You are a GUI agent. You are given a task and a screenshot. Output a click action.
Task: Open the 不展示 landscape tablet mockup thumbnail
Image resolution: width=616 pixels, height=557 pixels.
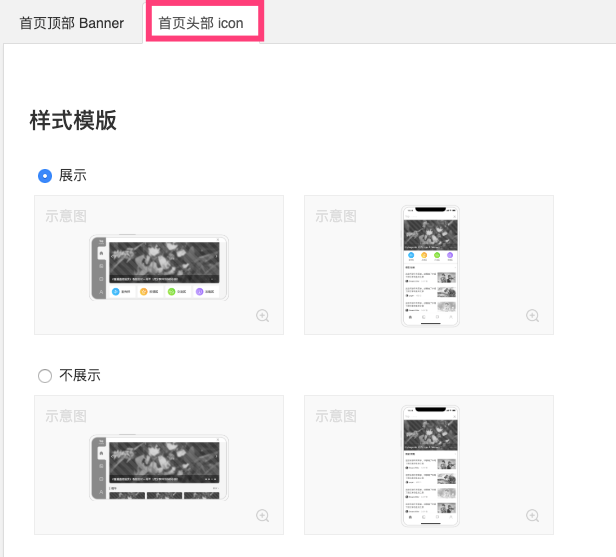click(x=159, y=467)
